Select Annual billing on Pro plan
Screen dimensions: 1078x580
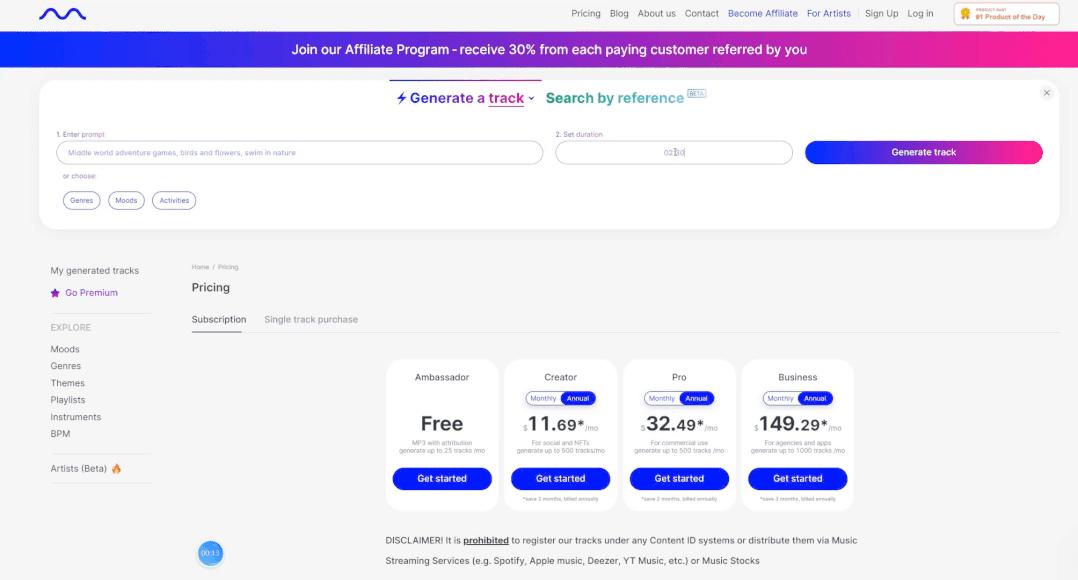[x=696, y=399]
